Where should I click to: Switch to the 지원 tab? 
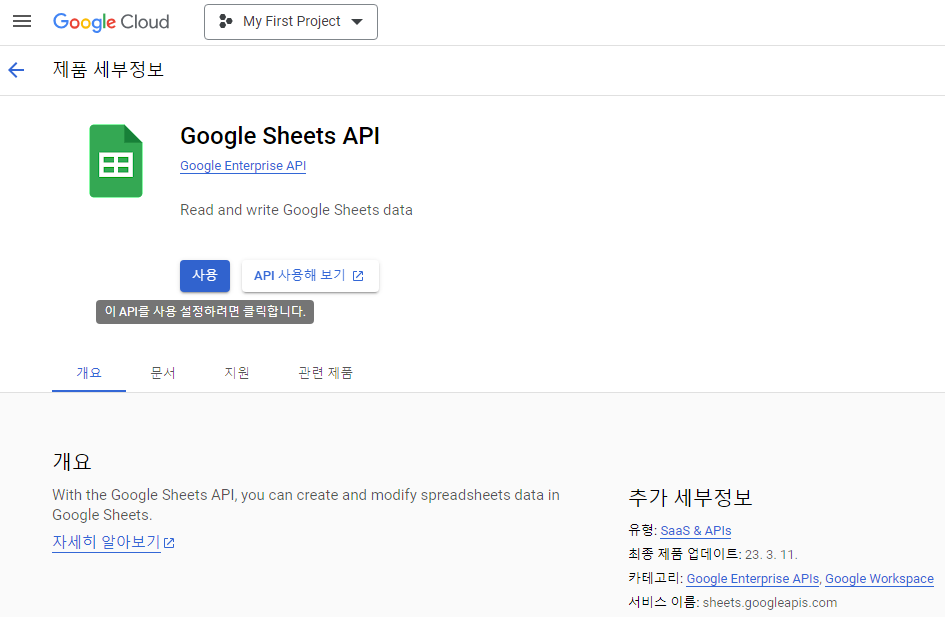[237, 373]
